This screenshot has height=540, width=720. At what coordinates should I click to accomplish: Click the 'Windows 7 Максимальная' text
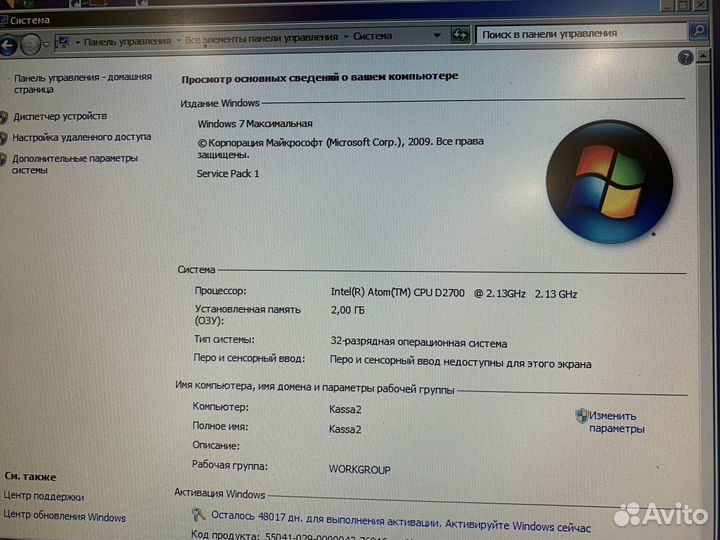[x=255, y=124]
